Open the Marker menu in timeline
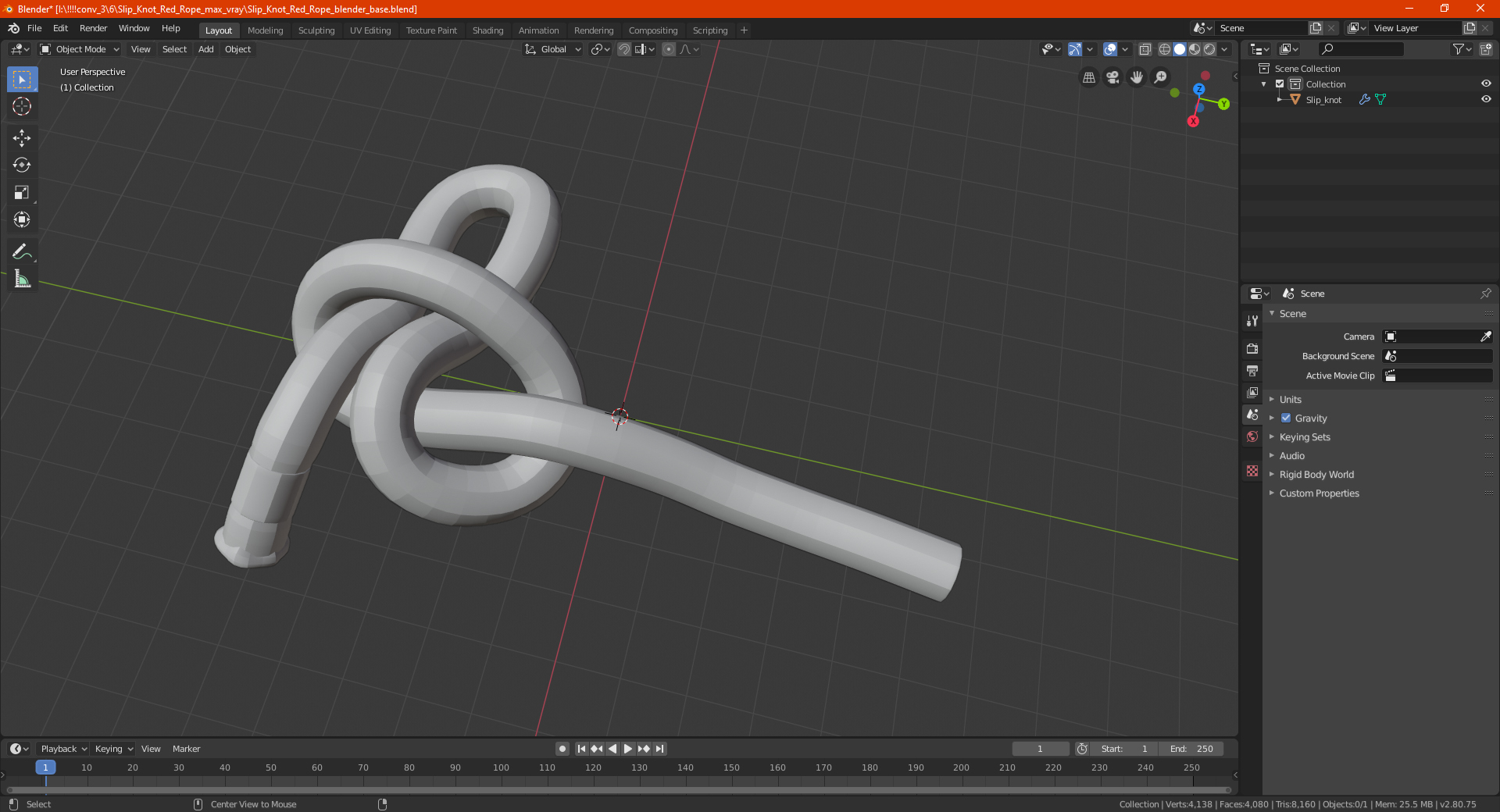Image resolution: width=1500 pixels, height=812 pixels. coord(186,749)
